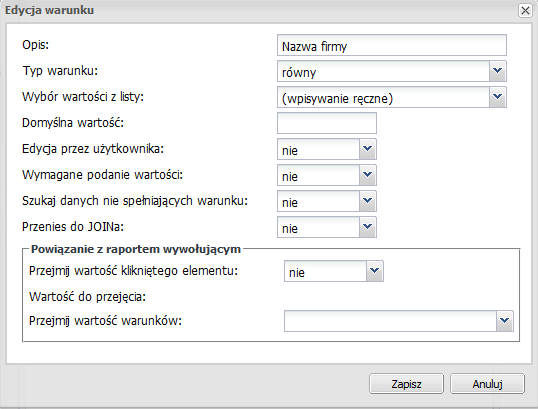Image resolution: width=538 pixels, height=409 pixels.
Task: Expand the Typ warunku dropdown arrow
Action: (498, 71)
